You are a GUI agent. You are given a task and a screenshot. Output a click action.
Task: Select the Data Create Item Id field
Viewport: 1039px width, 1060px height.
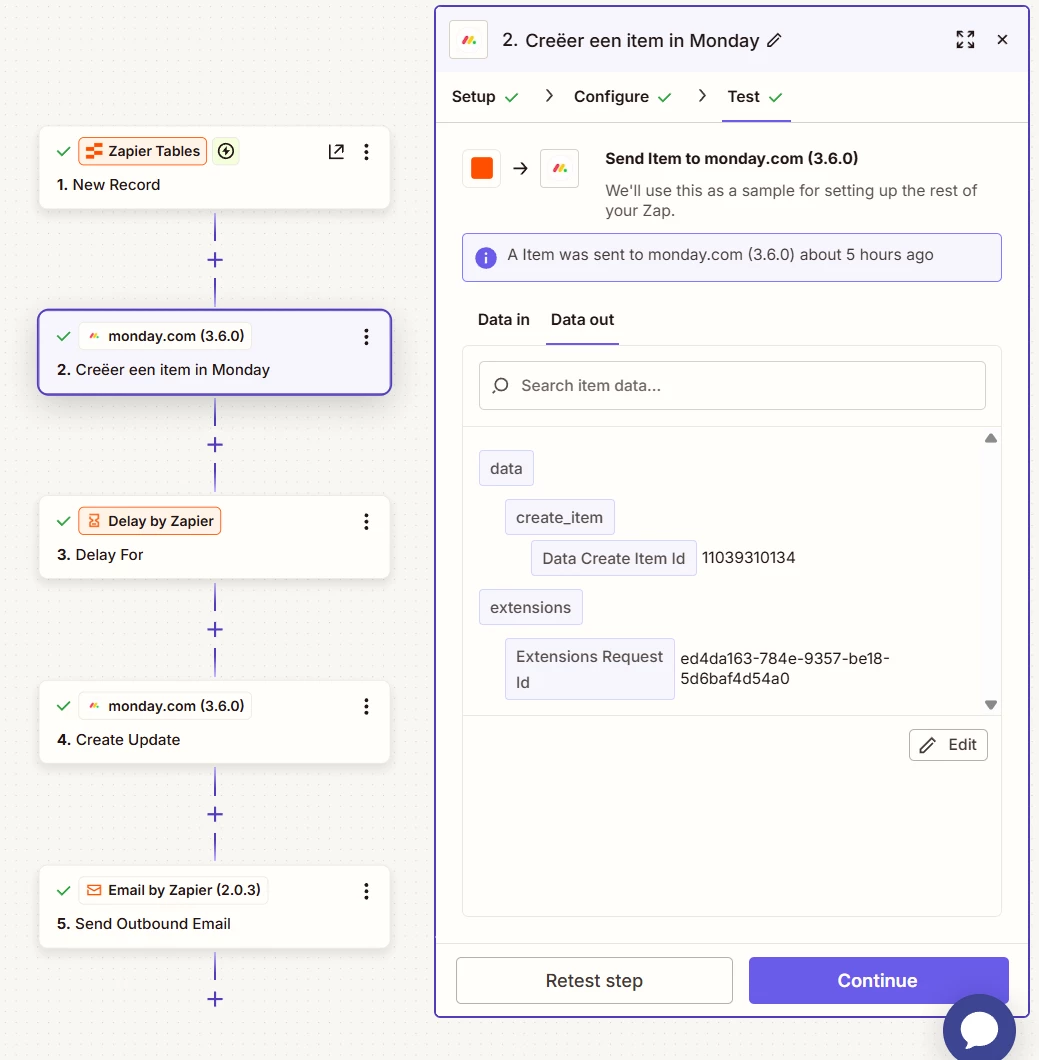[x=614, y=558]
